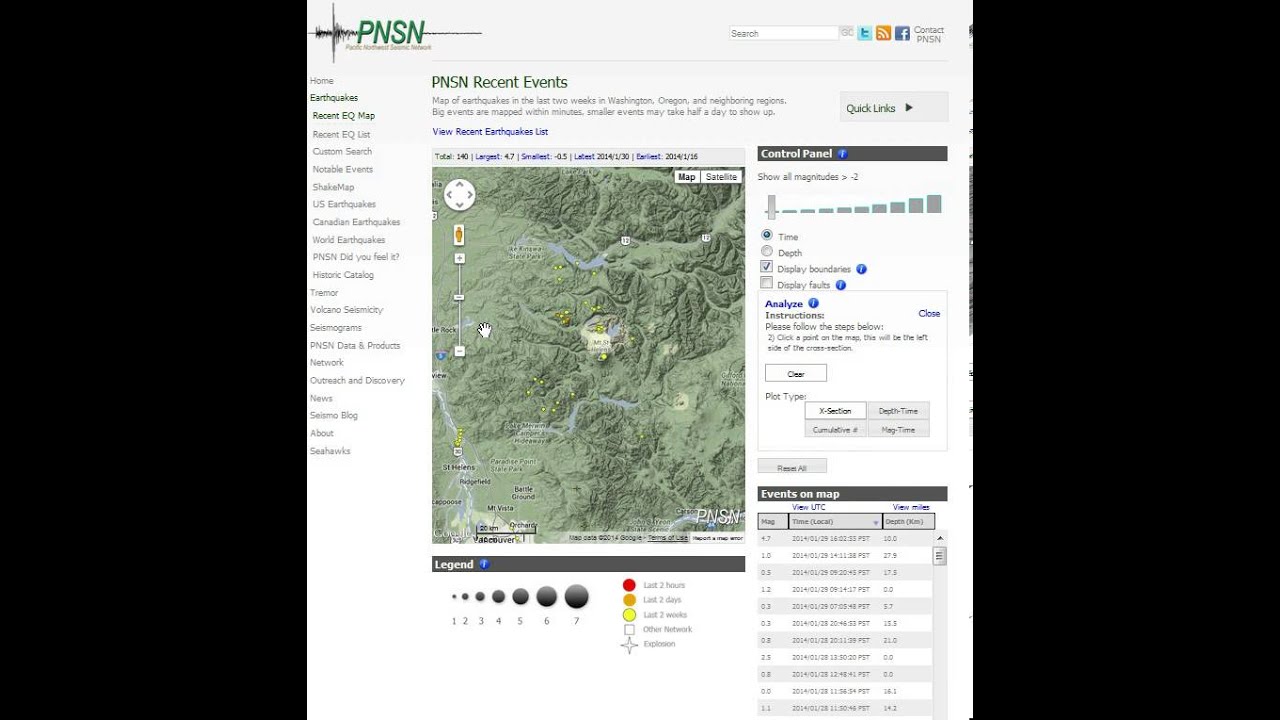The height and width of the screenshot is (720, 1280).
Task: Click the View miles link
Action: tap(911, 507)
